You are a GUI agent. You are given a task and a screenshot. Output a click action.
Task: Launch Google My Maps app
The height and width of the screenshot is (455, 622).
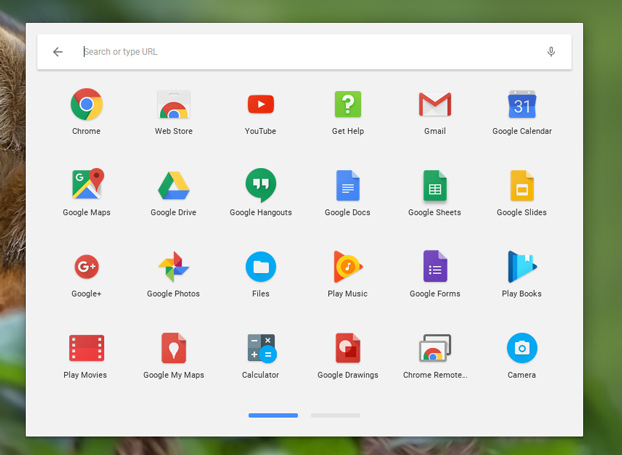point(173,348)
